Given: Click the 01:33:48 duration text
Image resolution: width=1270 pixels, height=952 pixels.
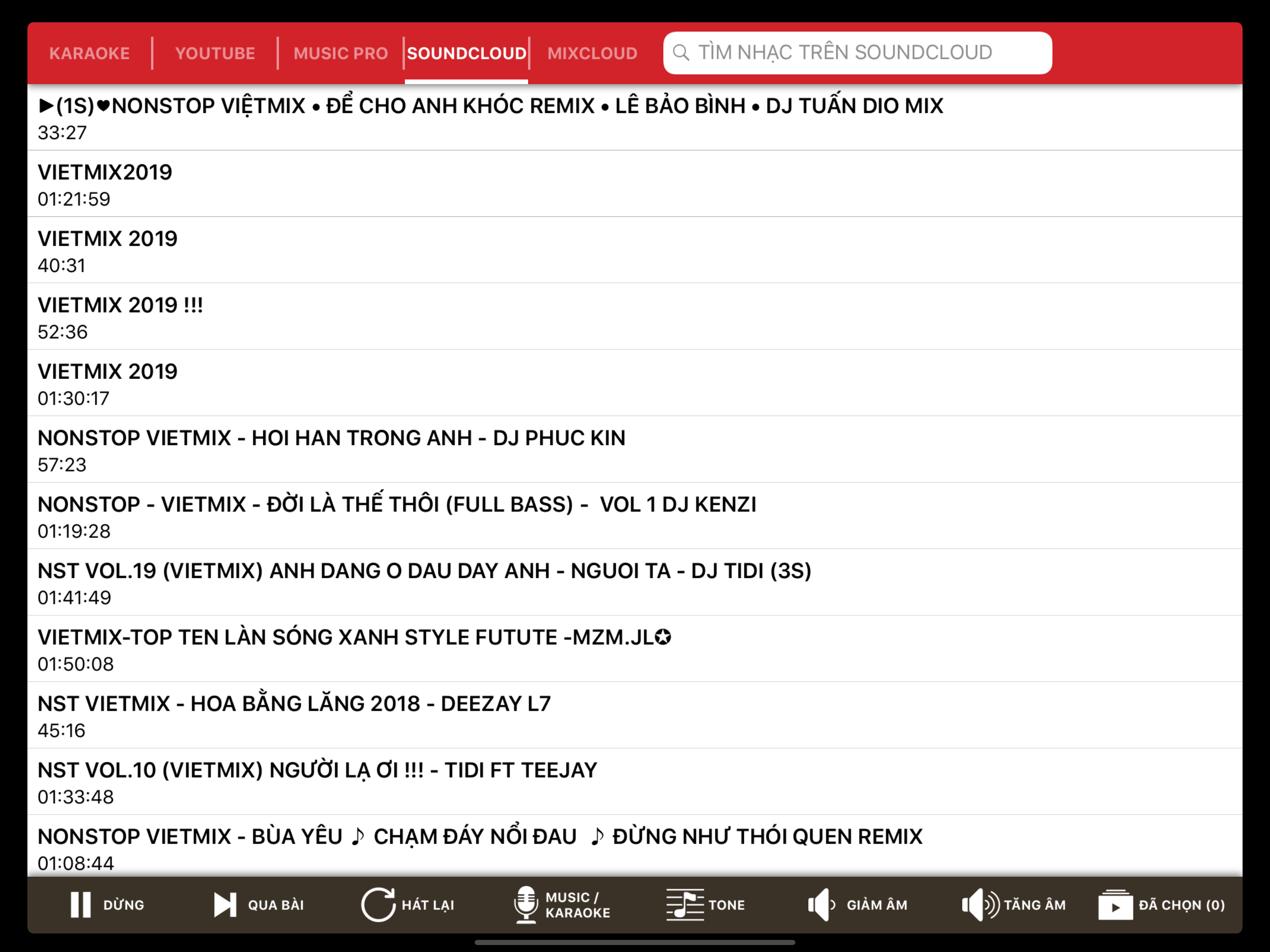Looking at the screenshot, I should 76,797.
